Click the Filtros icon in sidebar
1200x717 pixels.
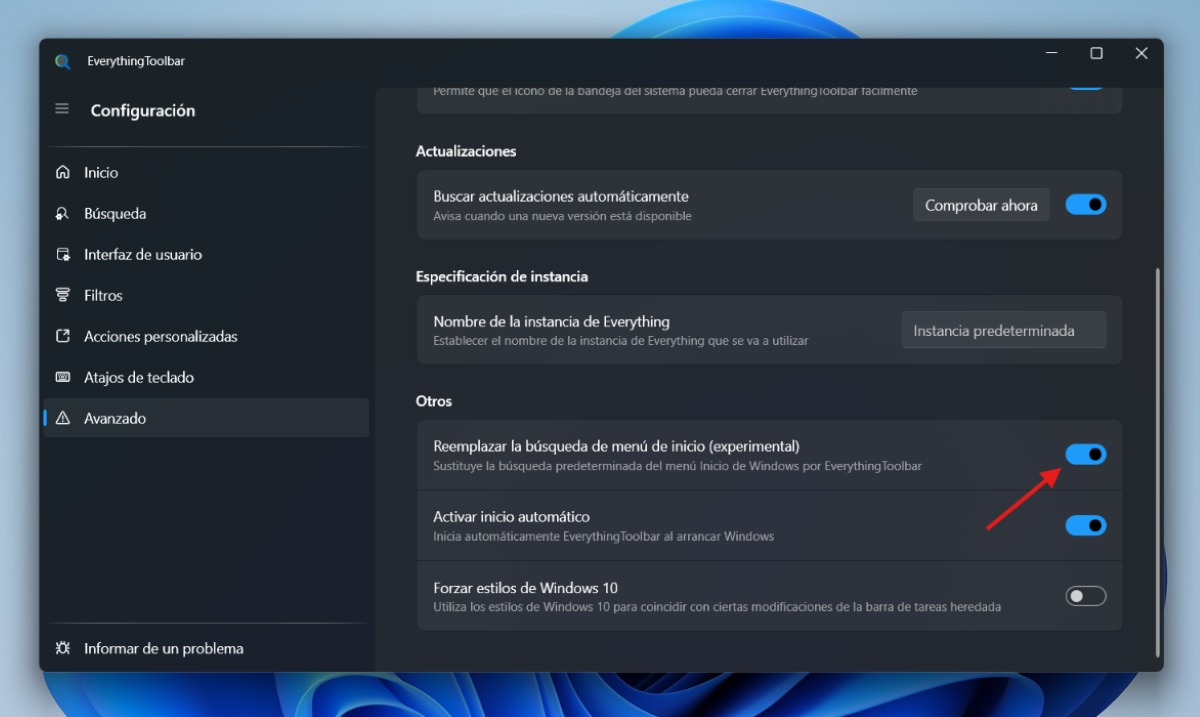tap(63, 296)
